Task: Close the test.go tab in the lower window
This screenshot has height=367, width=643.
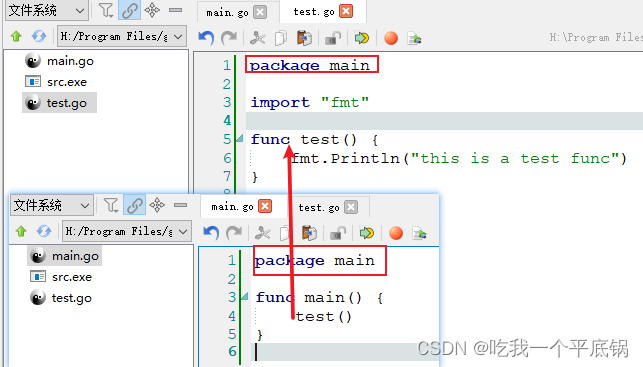Action: coord(351,207)
